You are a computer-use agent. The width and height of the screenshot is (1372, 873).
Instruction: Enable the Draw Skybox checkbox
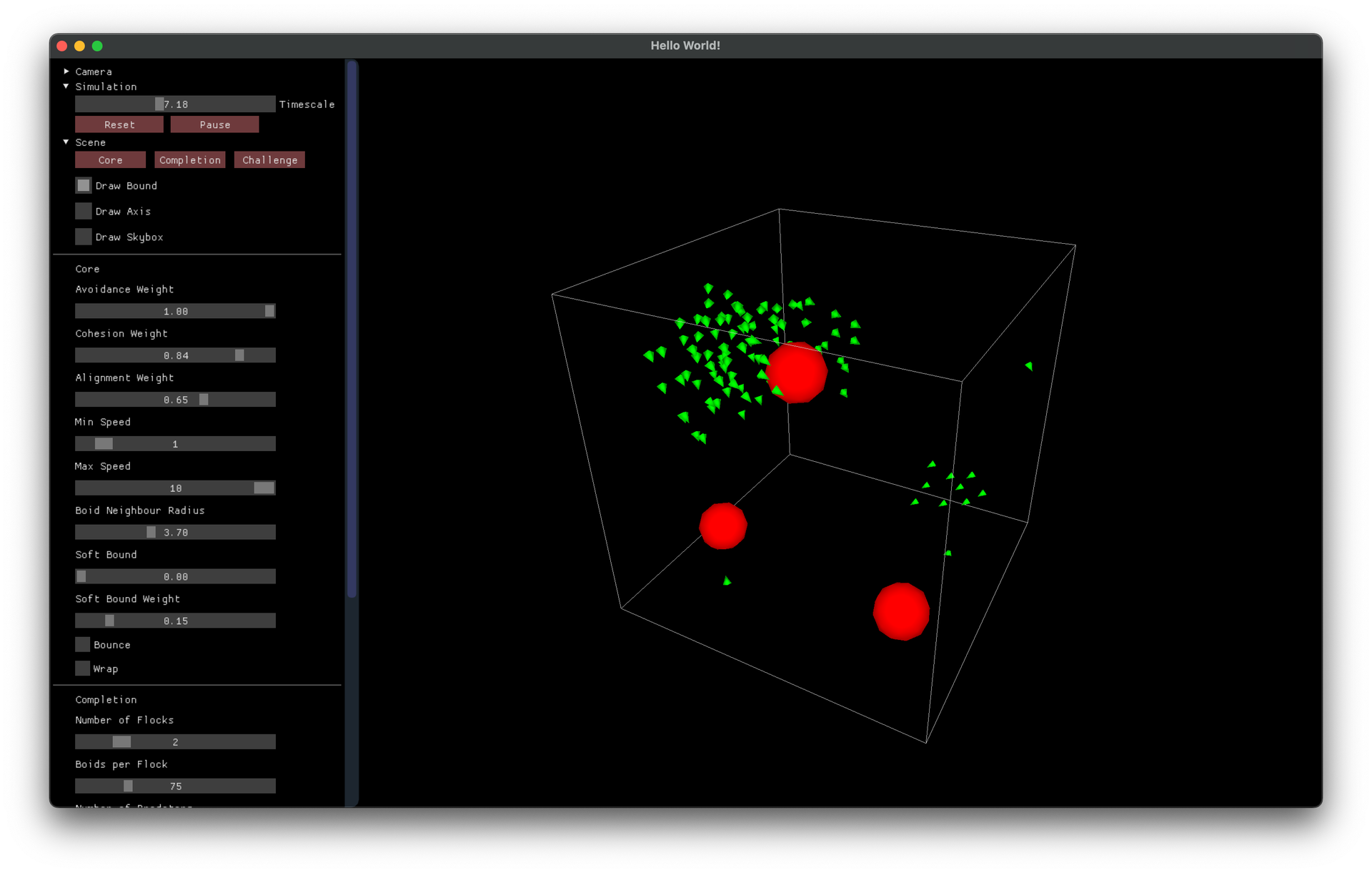coord(84,237)
